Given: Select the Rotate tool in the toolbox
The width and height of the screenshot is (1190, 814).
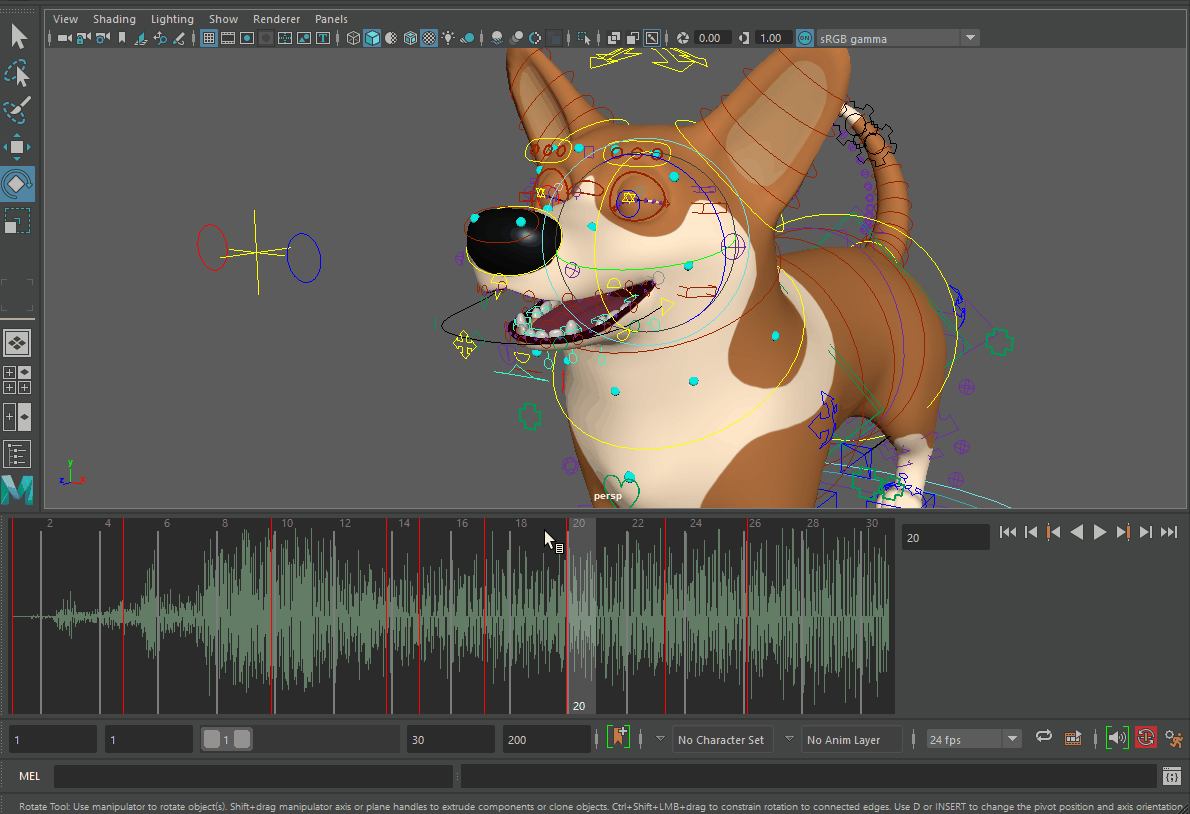Looking at the screenshot, I should tap(17, 184).
